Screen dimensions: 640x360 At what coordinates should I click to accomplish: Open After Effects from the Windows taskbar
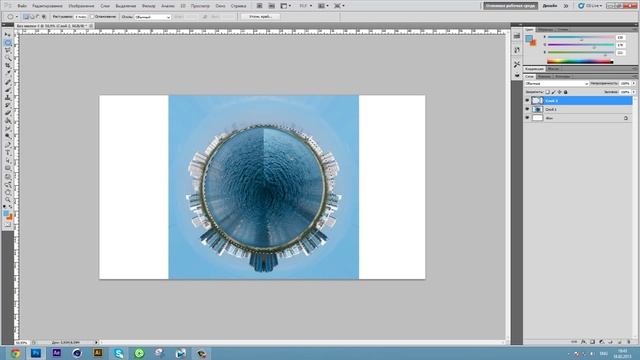(57, 353)
